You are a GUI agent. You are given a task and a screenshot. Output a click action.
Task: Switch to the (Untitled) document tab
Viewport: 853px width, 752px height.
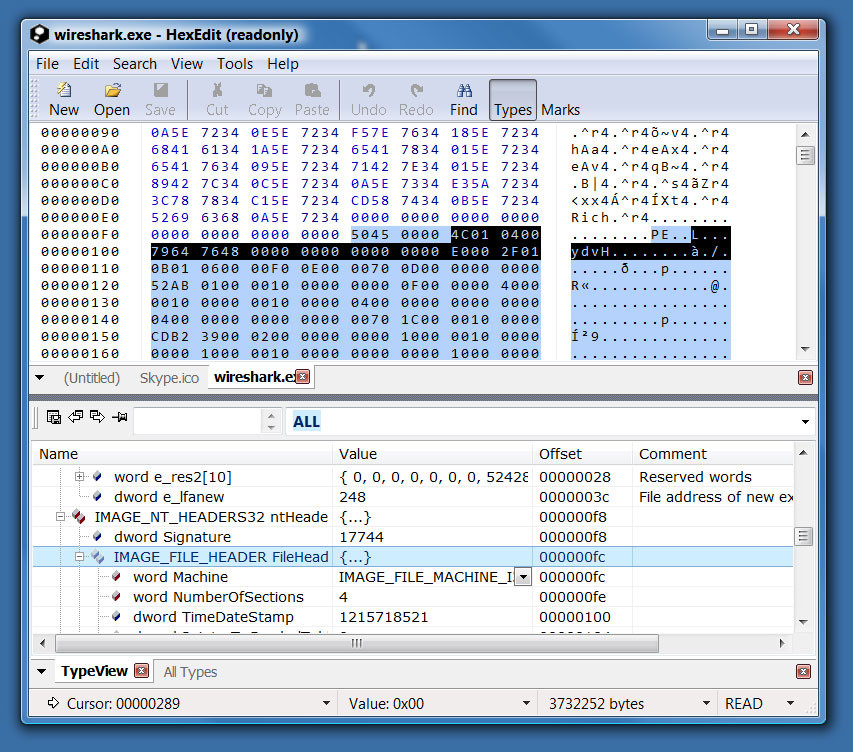pyautogui.click(x=91, y=378)
